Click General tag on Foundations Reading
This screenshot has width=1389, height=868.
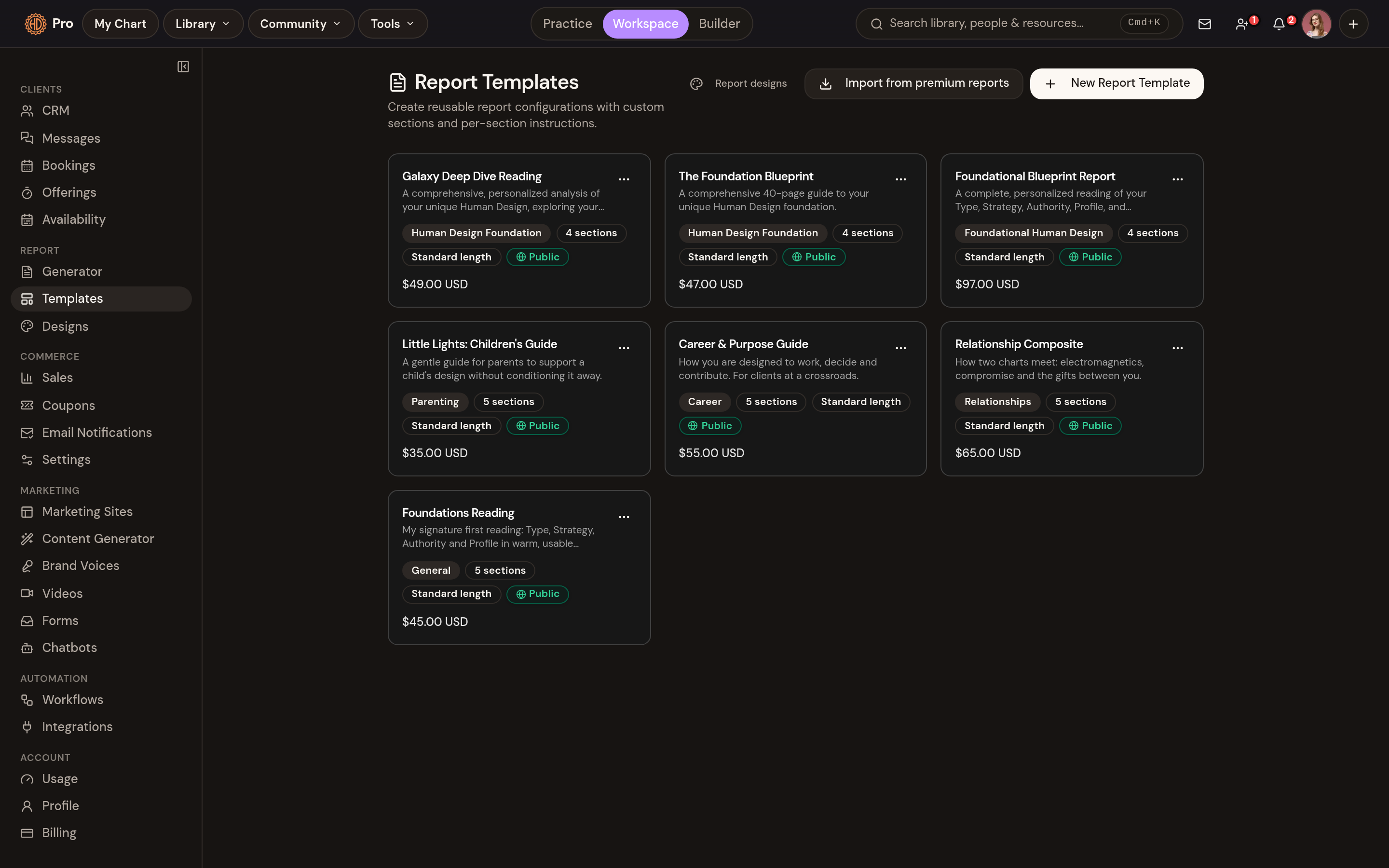coord(431,570)
